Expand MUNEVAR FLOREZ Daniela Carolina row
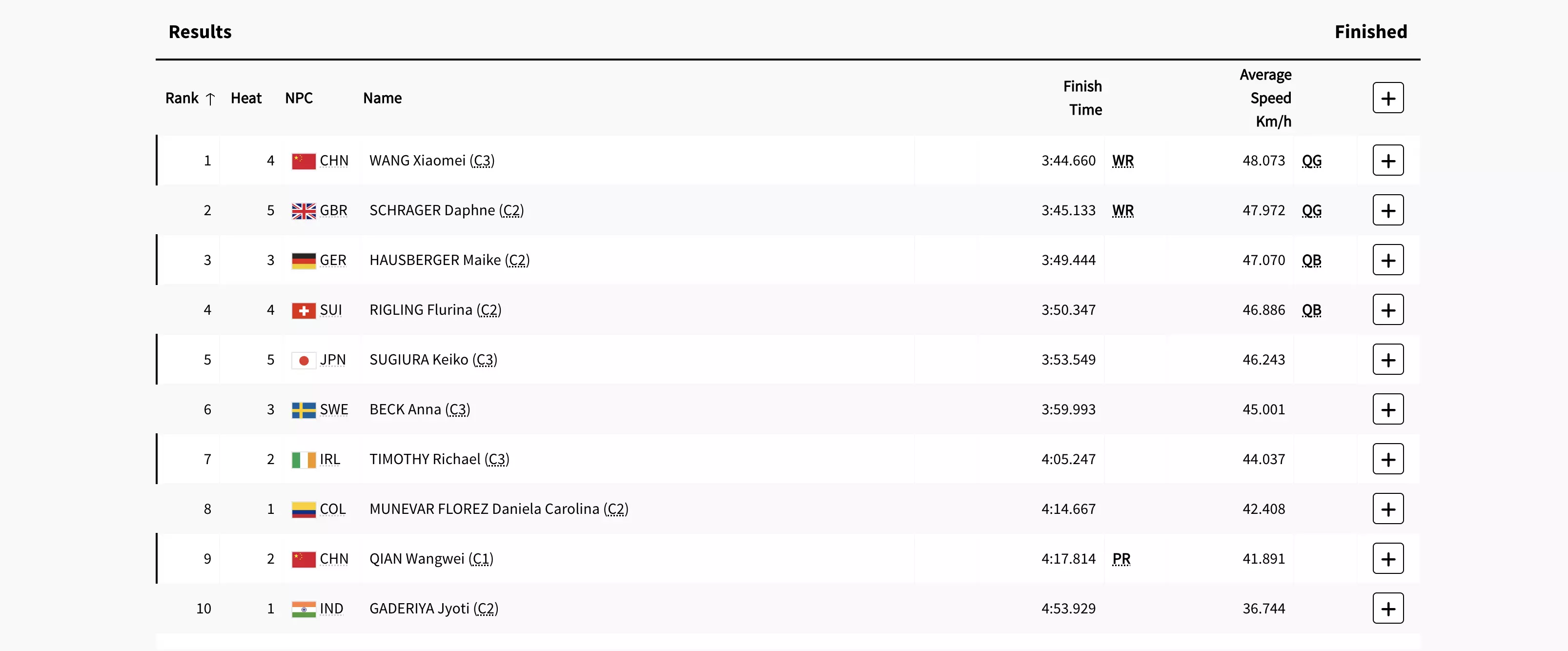1568x651 pixels. click(x=1387, y=509)
